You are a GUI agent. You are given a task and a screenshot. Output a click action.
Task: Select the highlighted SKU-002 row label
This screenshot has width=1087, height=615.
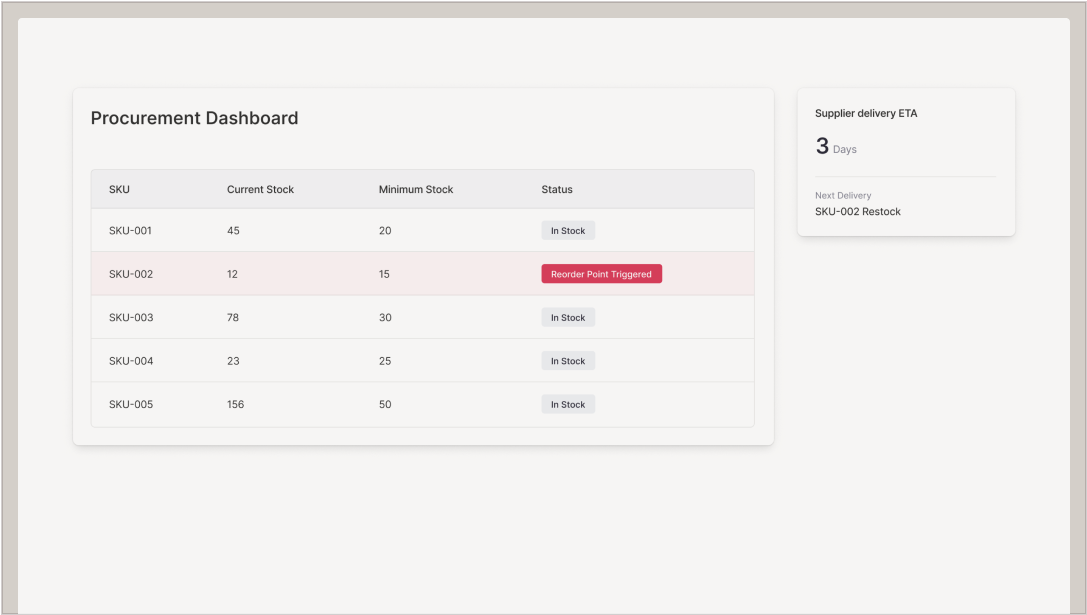coord(131,274)
